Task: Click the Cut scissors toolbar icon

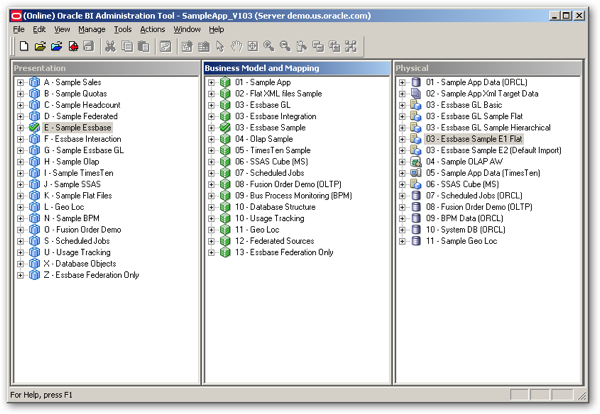Action: point(110,46)
